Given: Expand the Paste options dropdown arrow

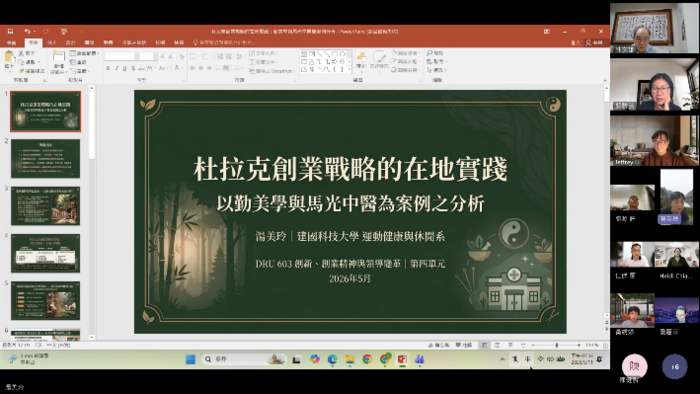Looking at the screenshot, I should [x=9, y=71].
